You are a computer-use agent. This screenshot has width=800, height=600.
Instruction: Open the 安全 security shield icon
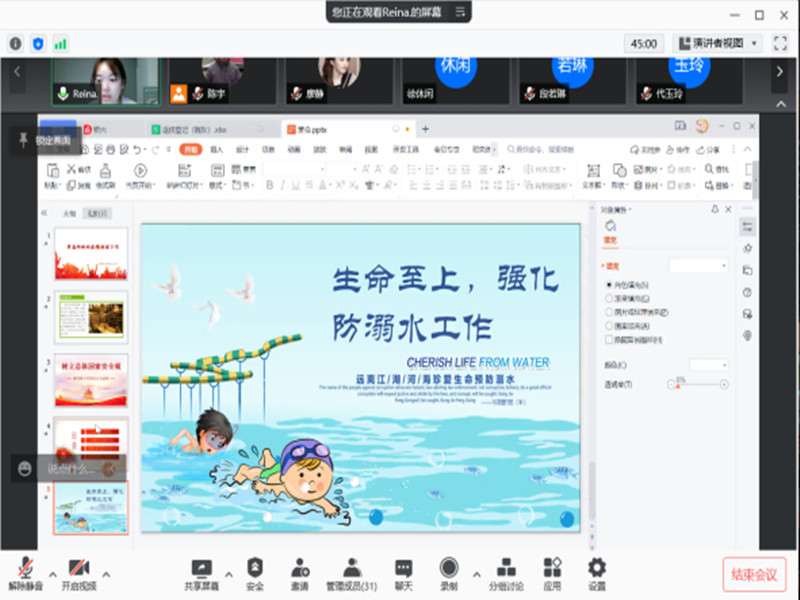click(x=255, y=568)
